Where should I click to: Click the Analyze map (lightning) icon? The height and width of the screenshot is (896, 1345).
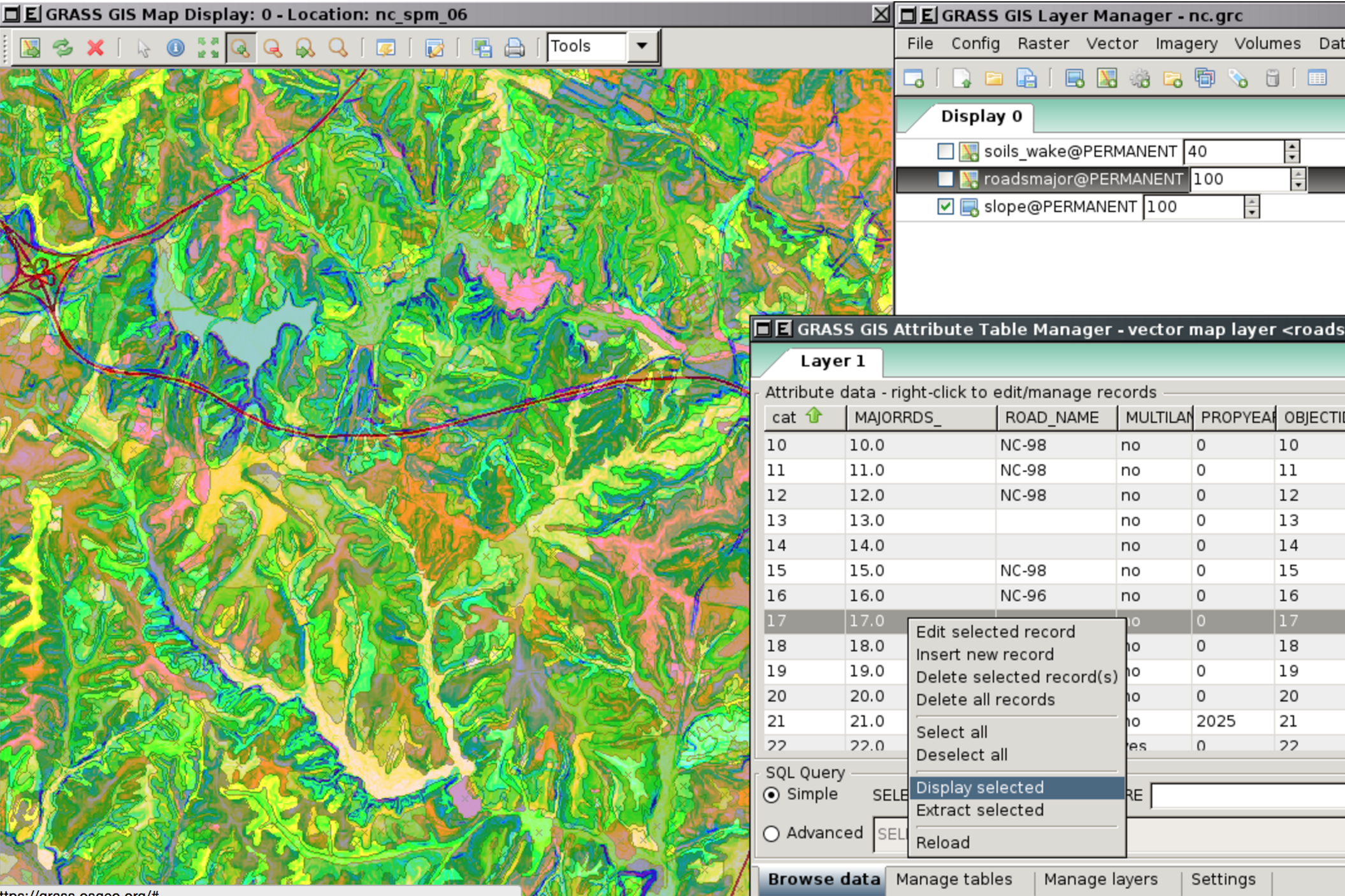(385, 47)
